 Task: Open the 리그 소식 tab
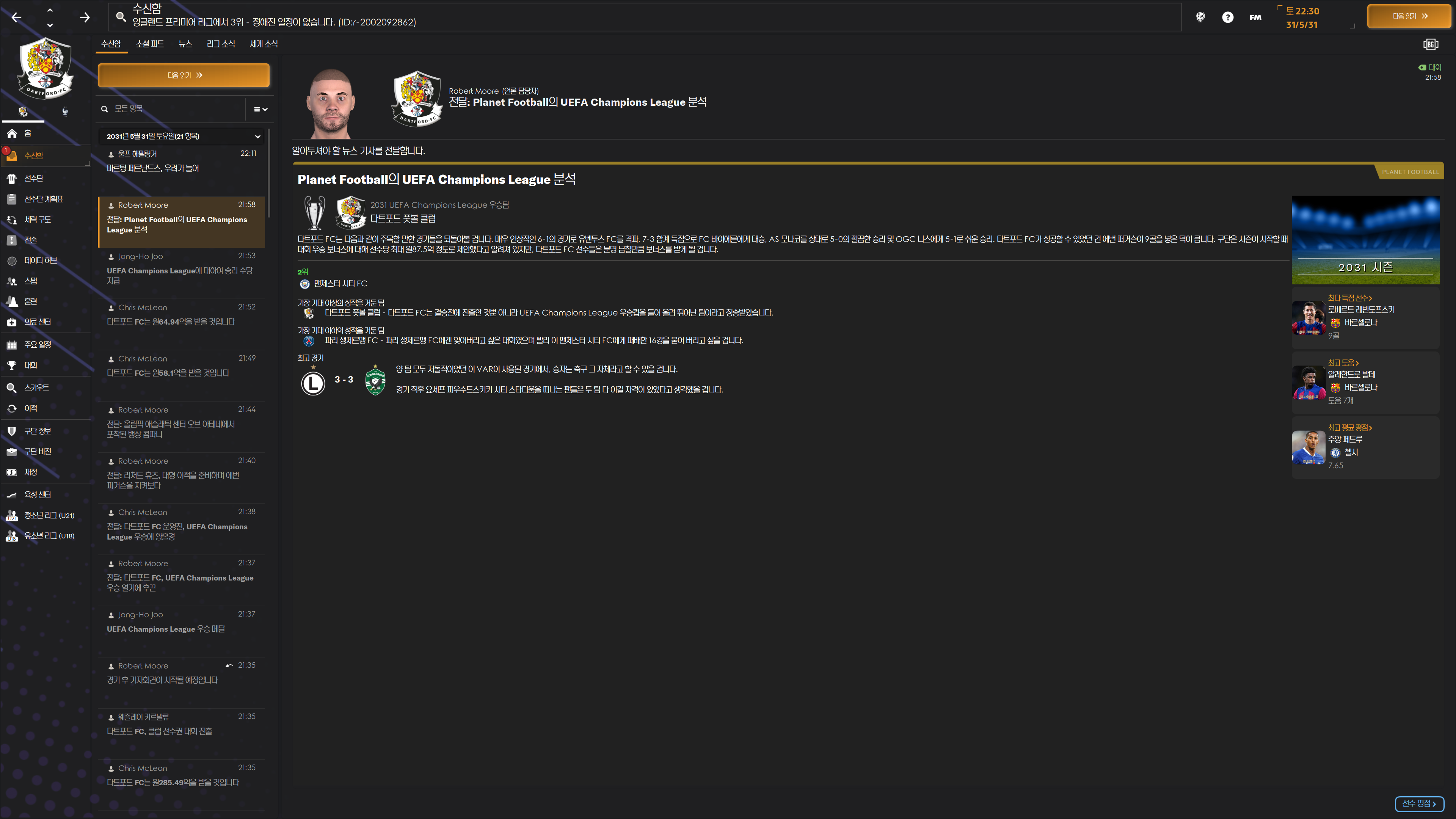click(220, 44)
